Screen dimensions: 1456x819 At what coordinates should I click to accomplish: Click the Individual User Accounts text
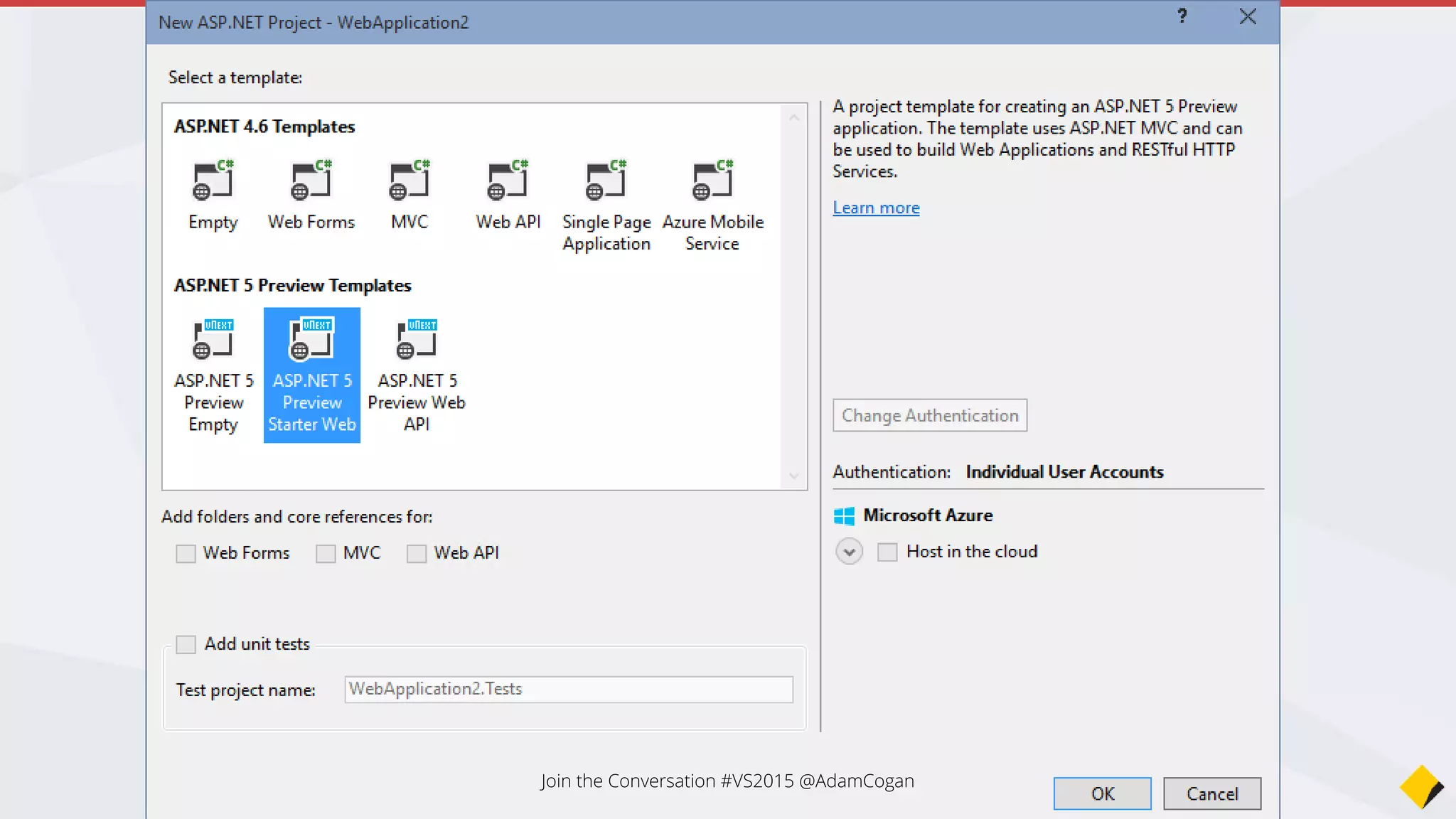pyautogui.click(x=1064, y=472)
